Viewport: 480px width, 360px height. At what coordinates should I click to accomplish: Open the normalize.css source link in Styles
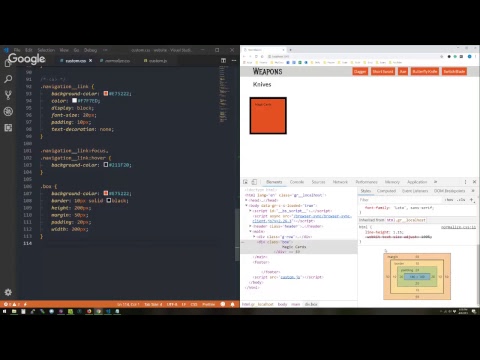(x=458, y=227)
